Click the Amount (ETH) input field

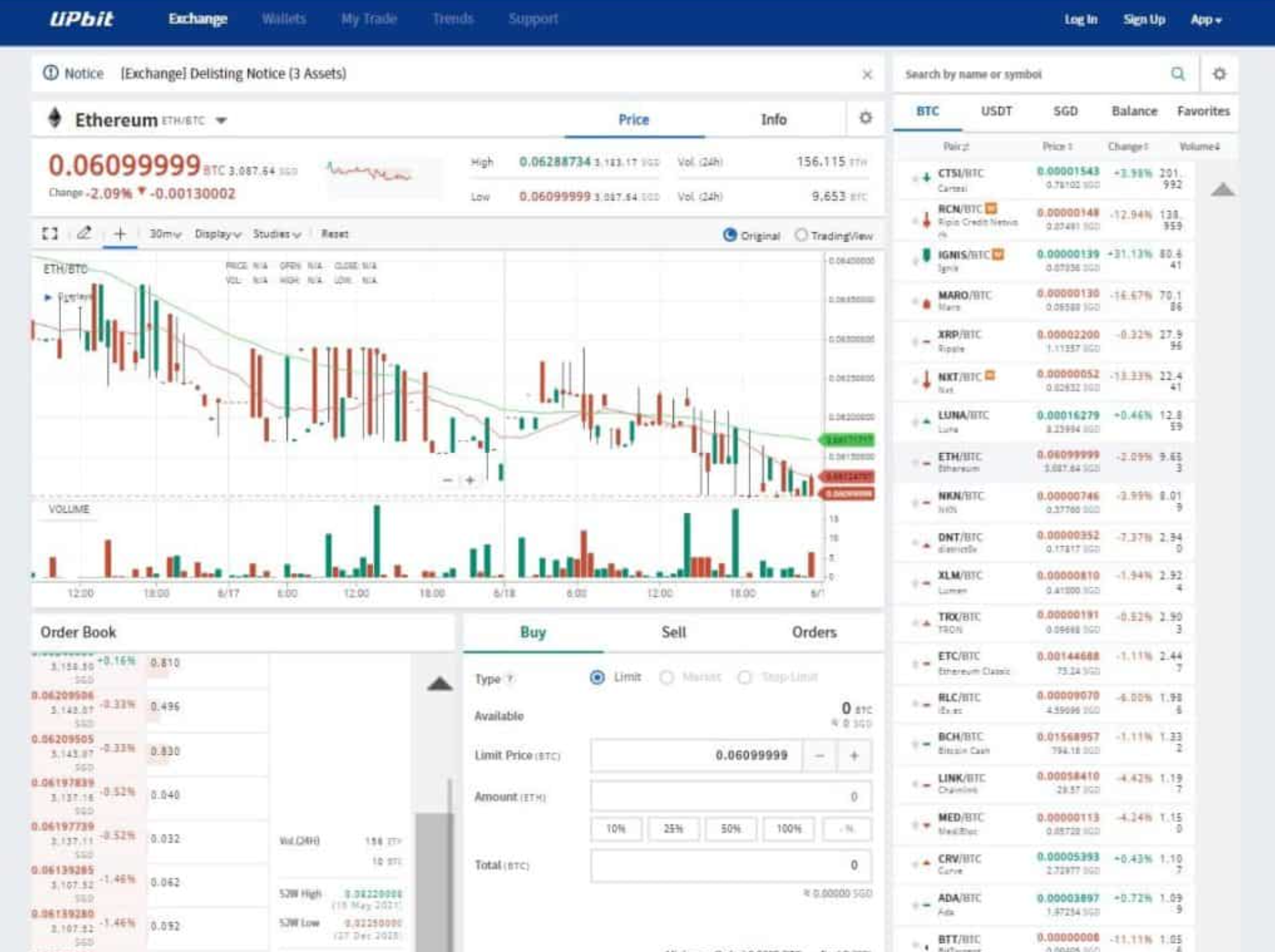pos(731,797)
